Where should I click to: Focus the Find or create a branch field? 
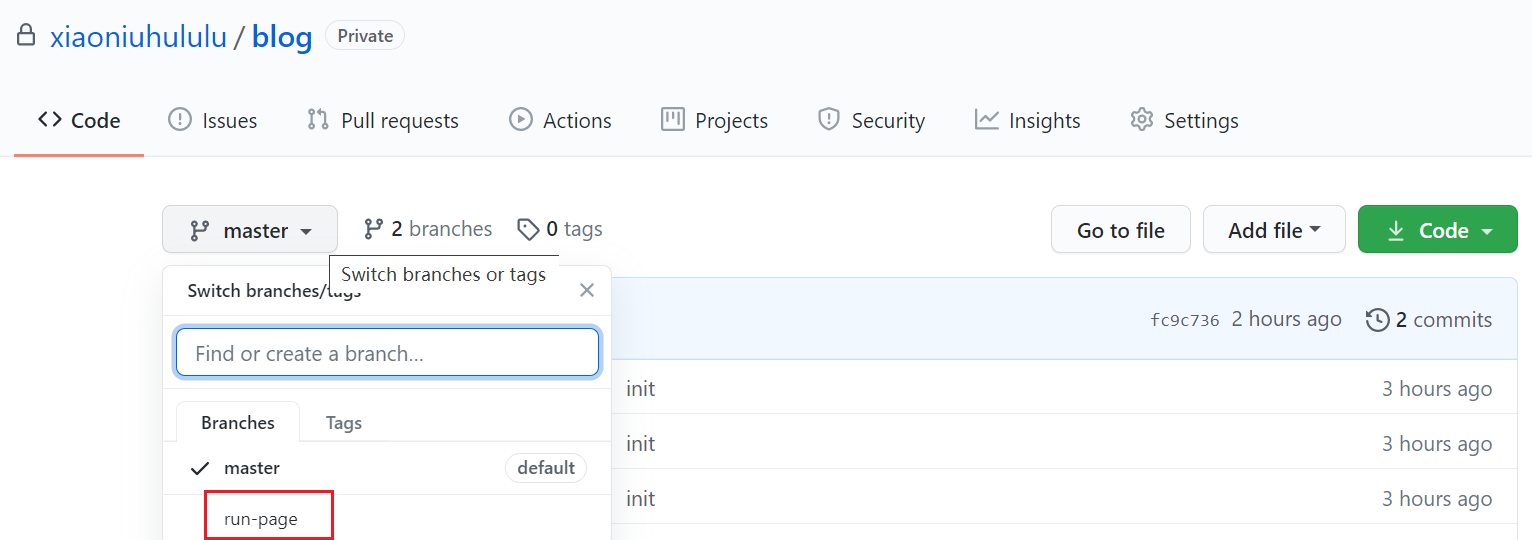click(x=388, y=353)
